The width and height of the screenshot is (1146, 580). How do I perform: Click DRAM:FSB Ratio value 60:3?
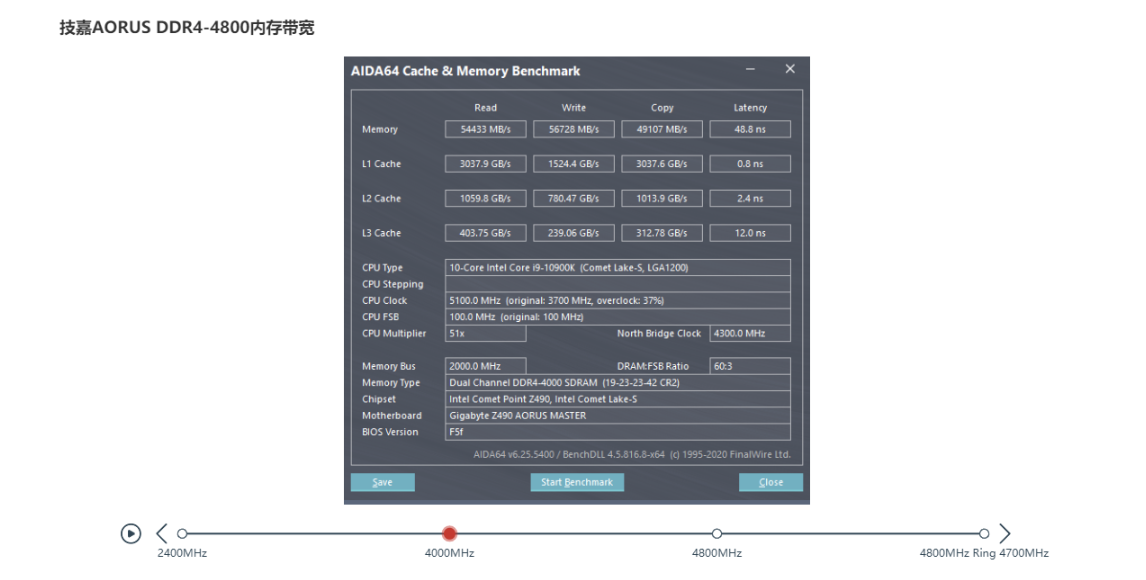[750, 366]
